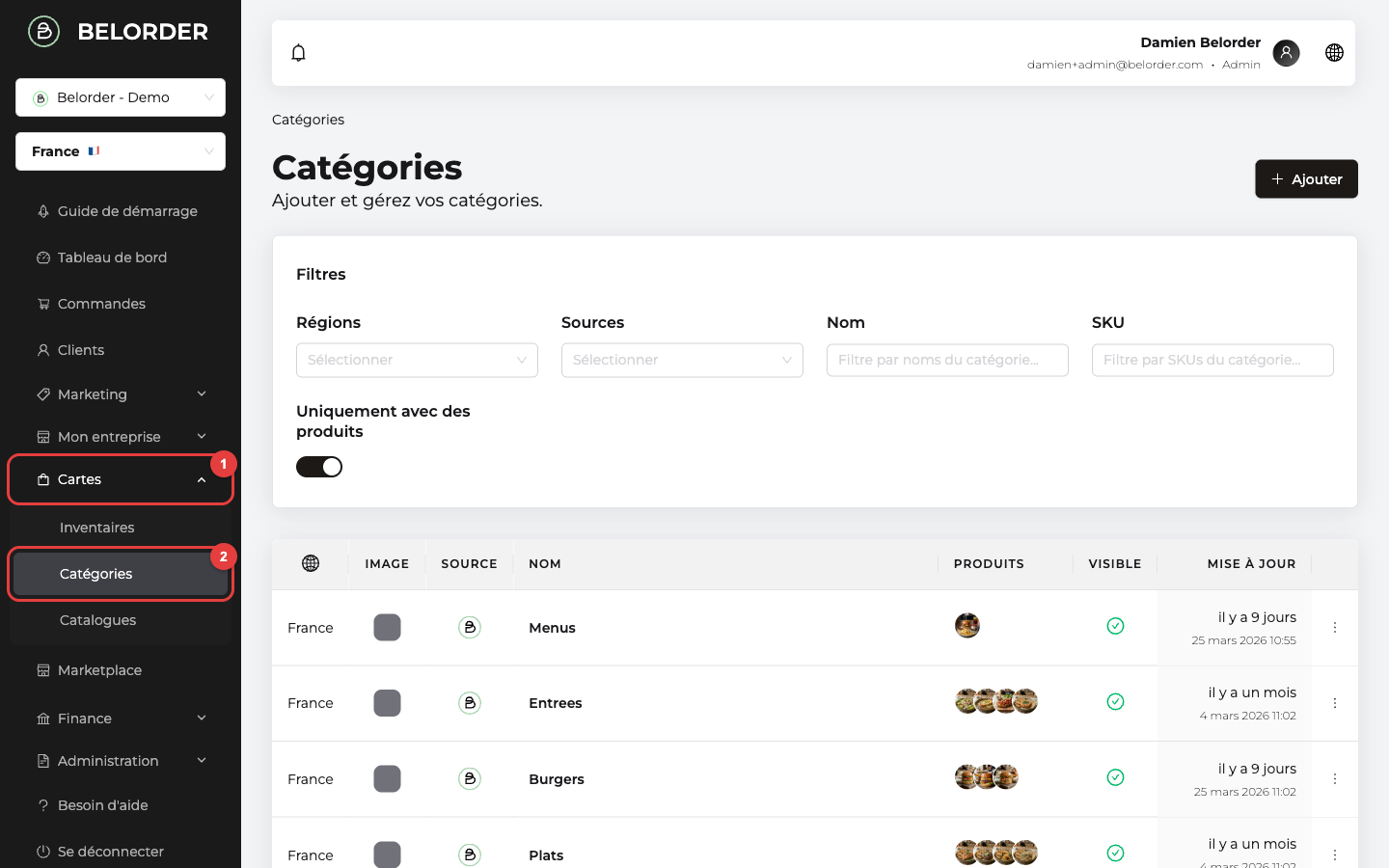Toggle 'Uniquement avec des produits' switch

point(319,467)
